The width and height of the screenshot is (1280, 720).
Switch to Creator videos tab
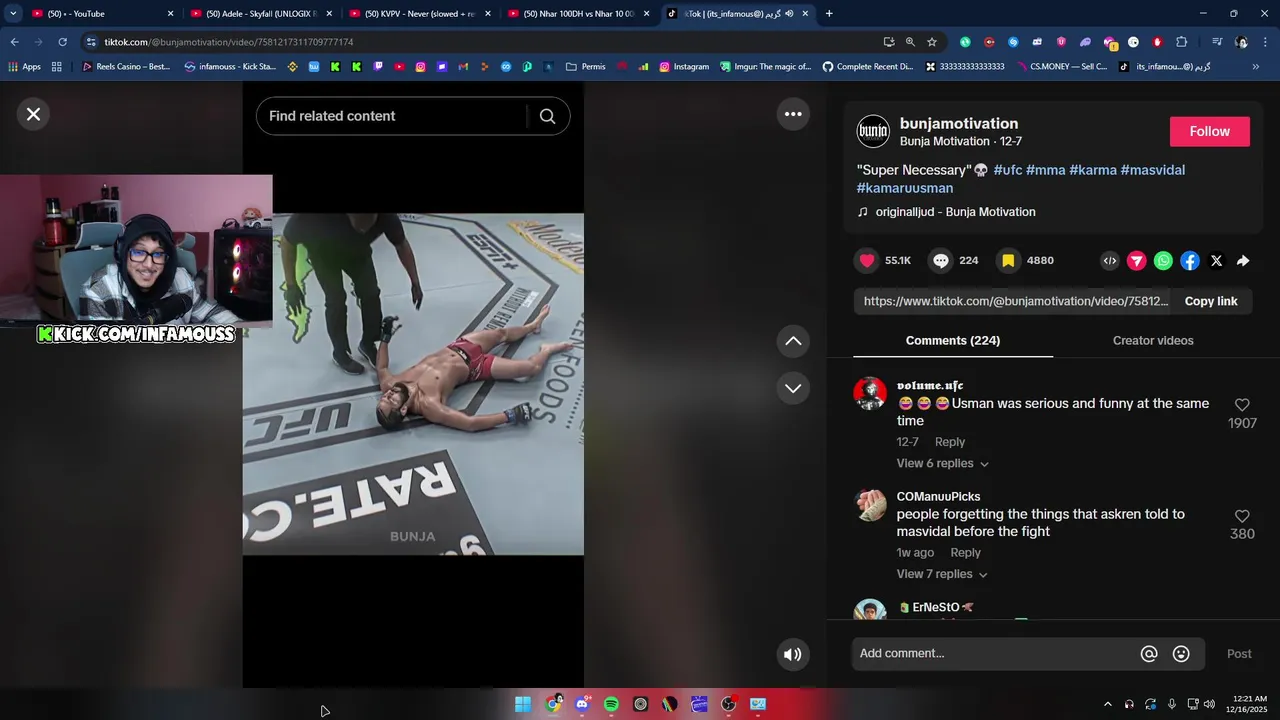1153,341
